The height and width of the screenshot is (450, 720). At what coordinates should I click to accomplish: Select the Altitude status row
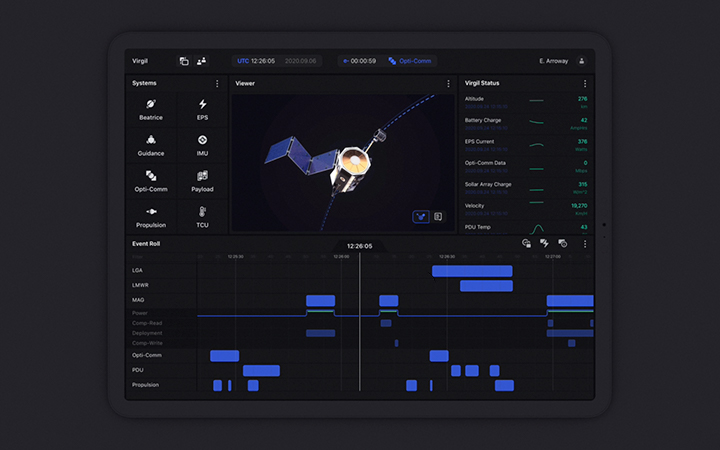[x=526, y=102]
